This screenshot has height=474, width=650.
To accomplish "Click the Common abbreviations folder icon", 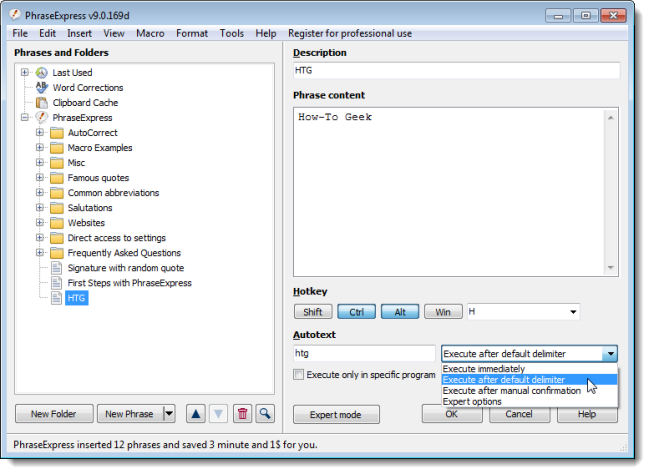I will point(57,193).
